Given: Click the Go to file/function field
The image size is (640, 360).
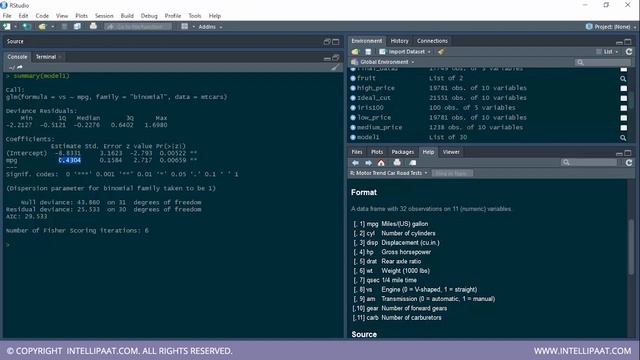Looking at the screenshot, I should click(139, 27).
